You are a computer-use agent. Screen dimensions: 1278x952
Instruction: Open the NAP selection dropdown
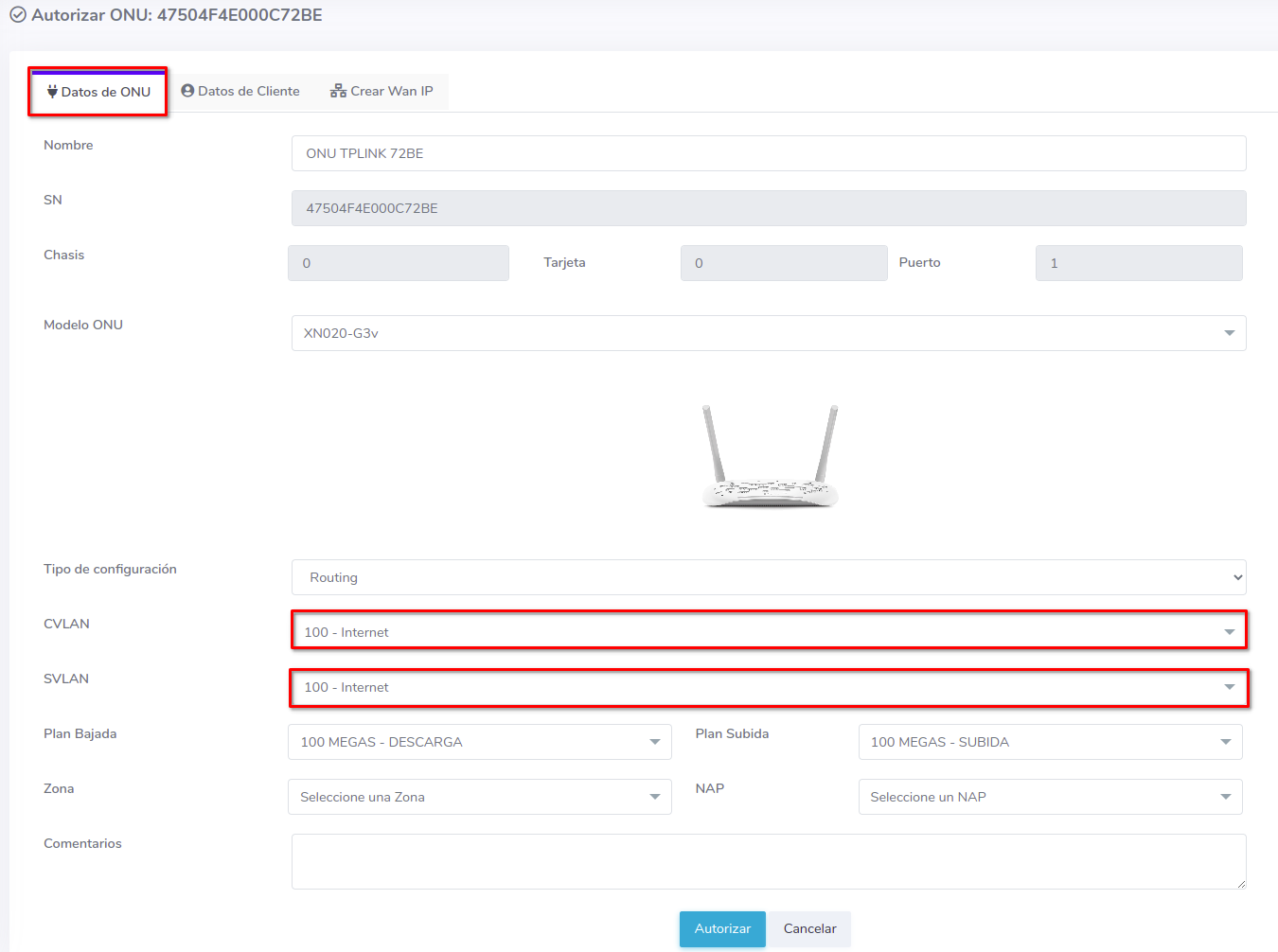coord(1049,797)
